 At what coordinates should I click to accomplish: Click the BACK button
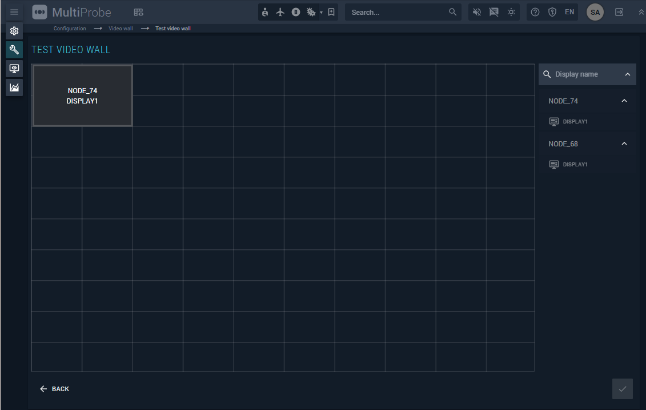click(55, 388)
